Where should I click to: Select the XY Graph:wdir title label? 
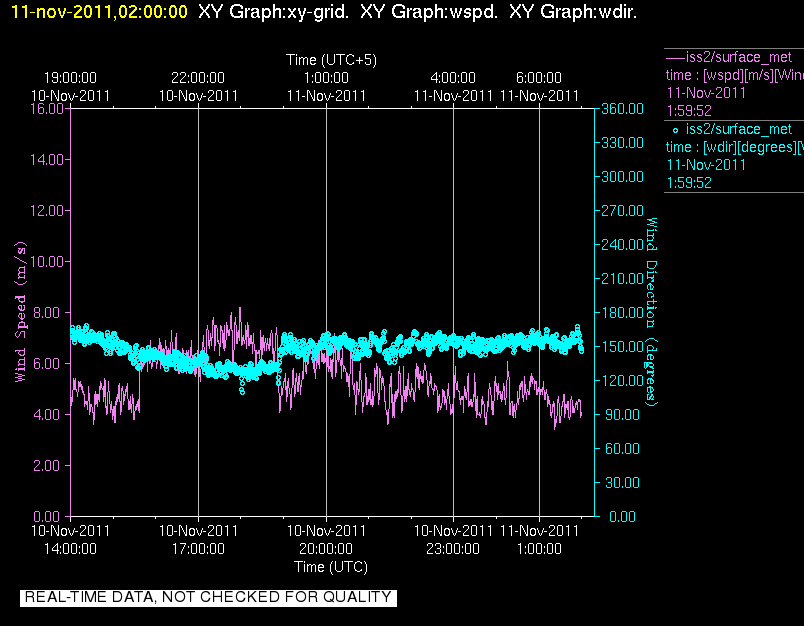pos(573,12)
